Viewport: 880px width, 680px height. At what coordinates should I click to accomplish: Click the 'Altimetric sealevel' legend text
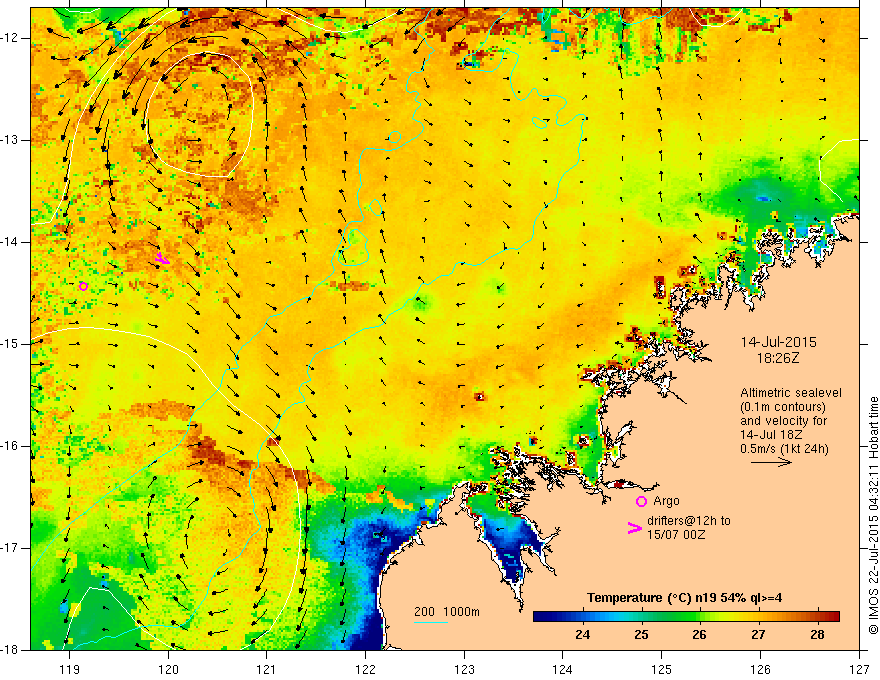(791, 393)
